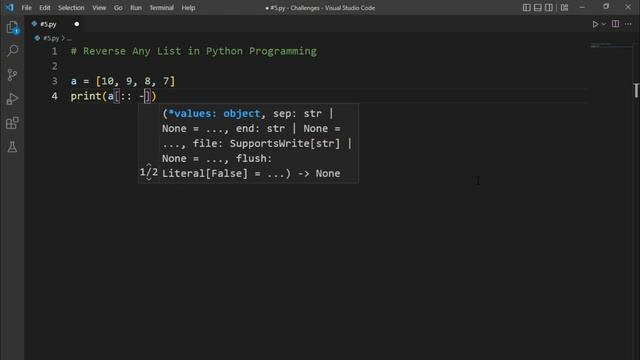Show previous signature with up arrow
Image resolution: width=640 pixels, height=360 pixels.
(x=149, y=165)
